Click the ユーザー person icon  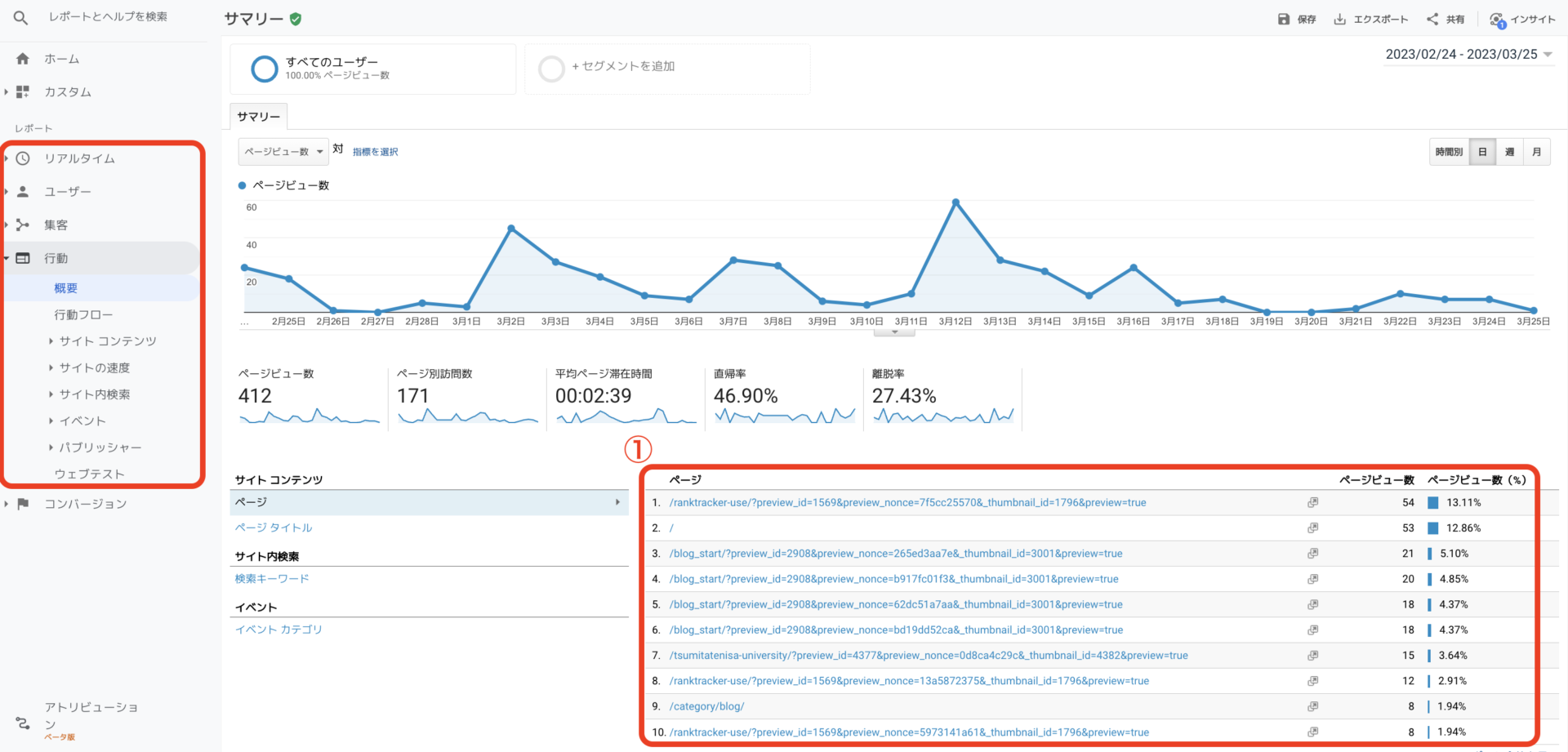(x=23, y=192)
